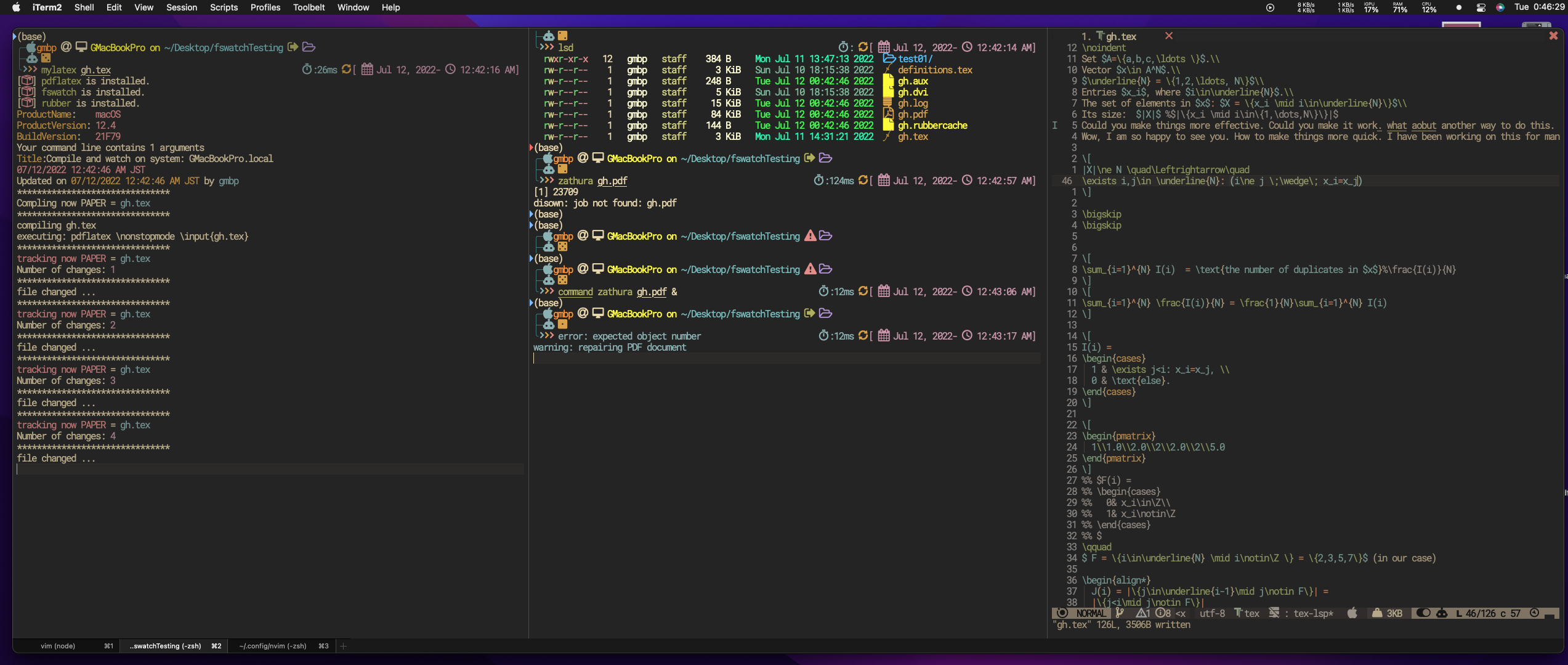
Task: Click the \begin{align*} line in vim
Action: [1116, 580]
